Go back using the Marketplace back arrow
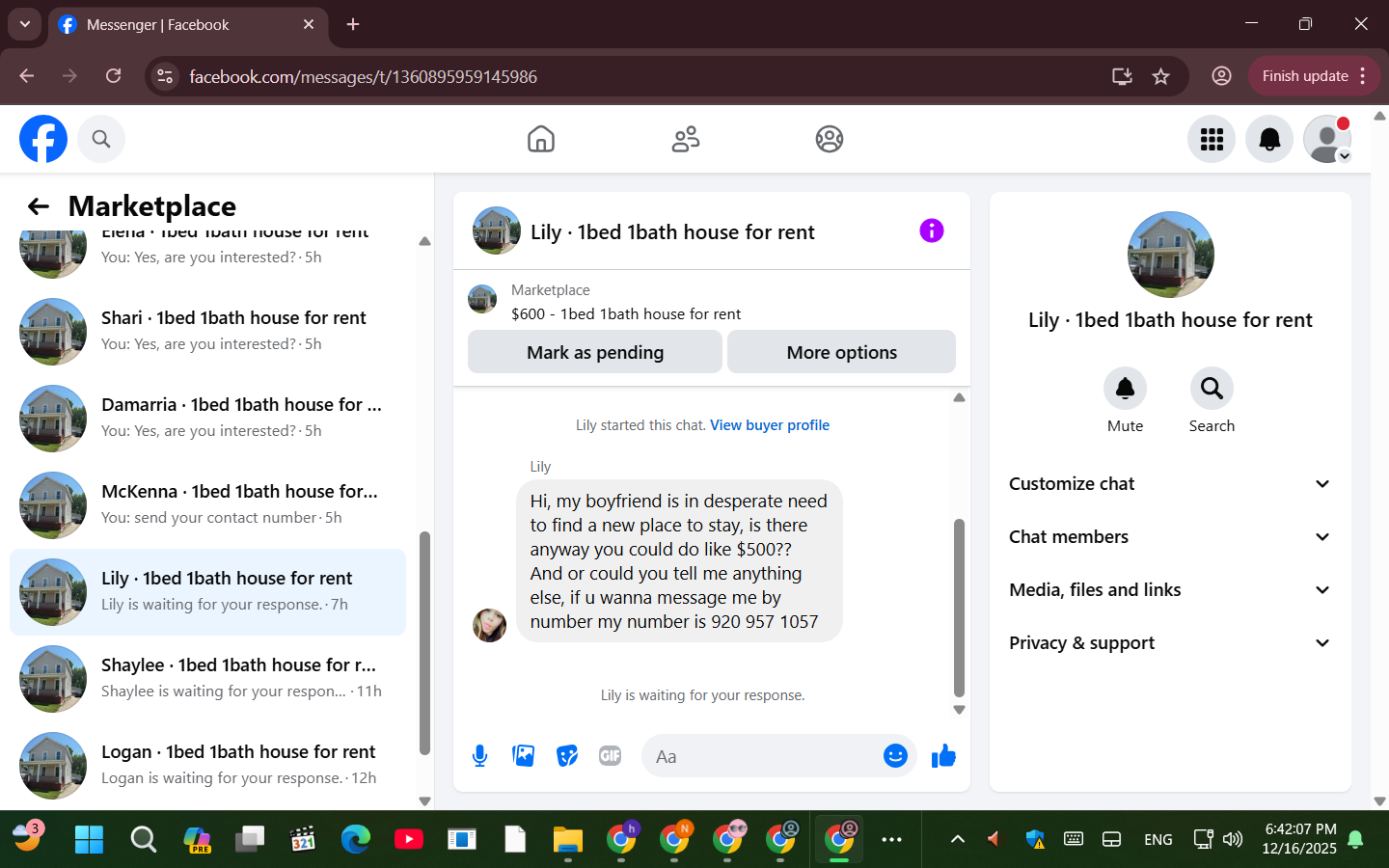 (x=39, y=206)
